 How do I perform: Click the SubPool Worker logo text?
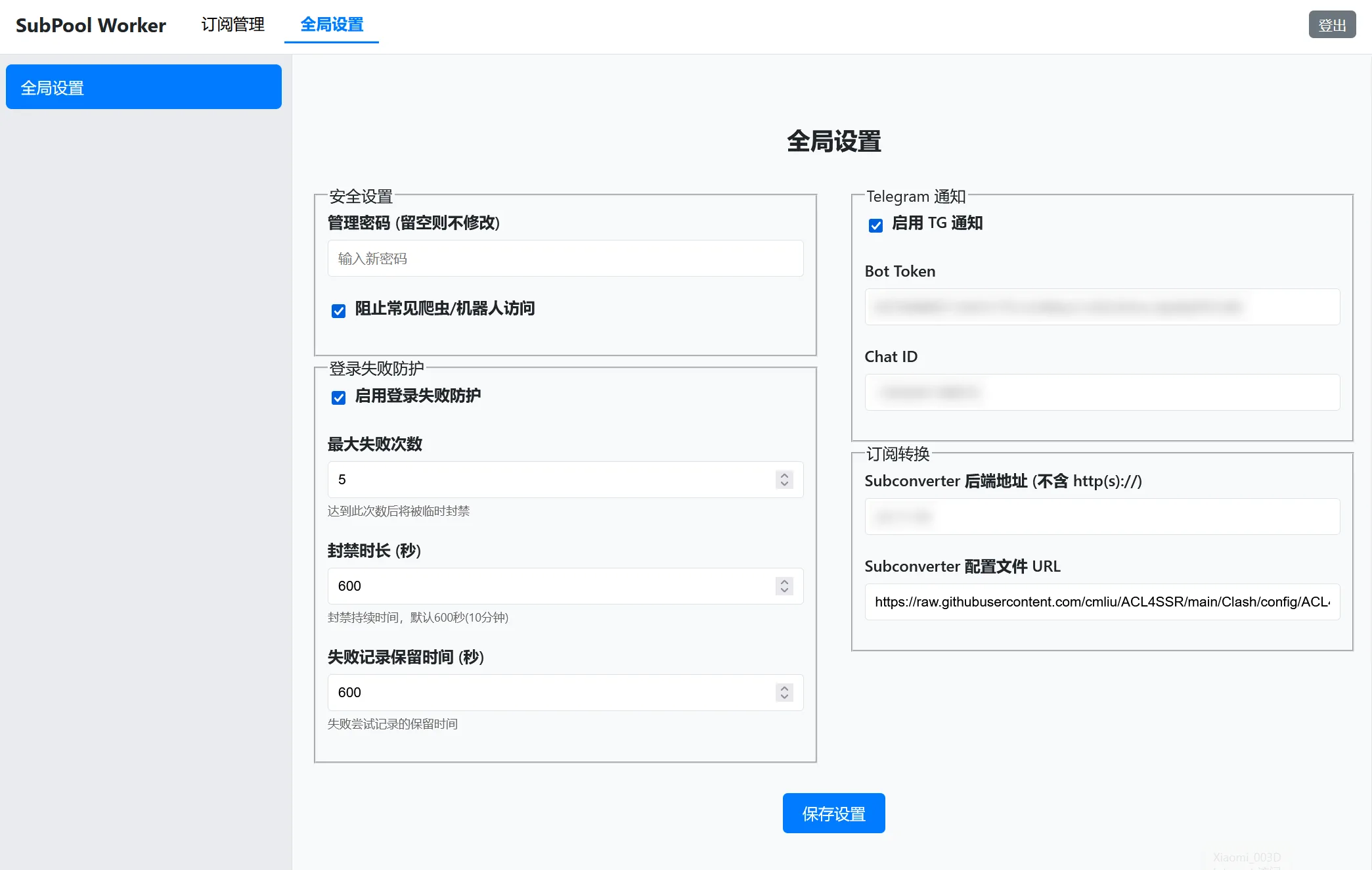pyautogui.click(x=90, y=25)
